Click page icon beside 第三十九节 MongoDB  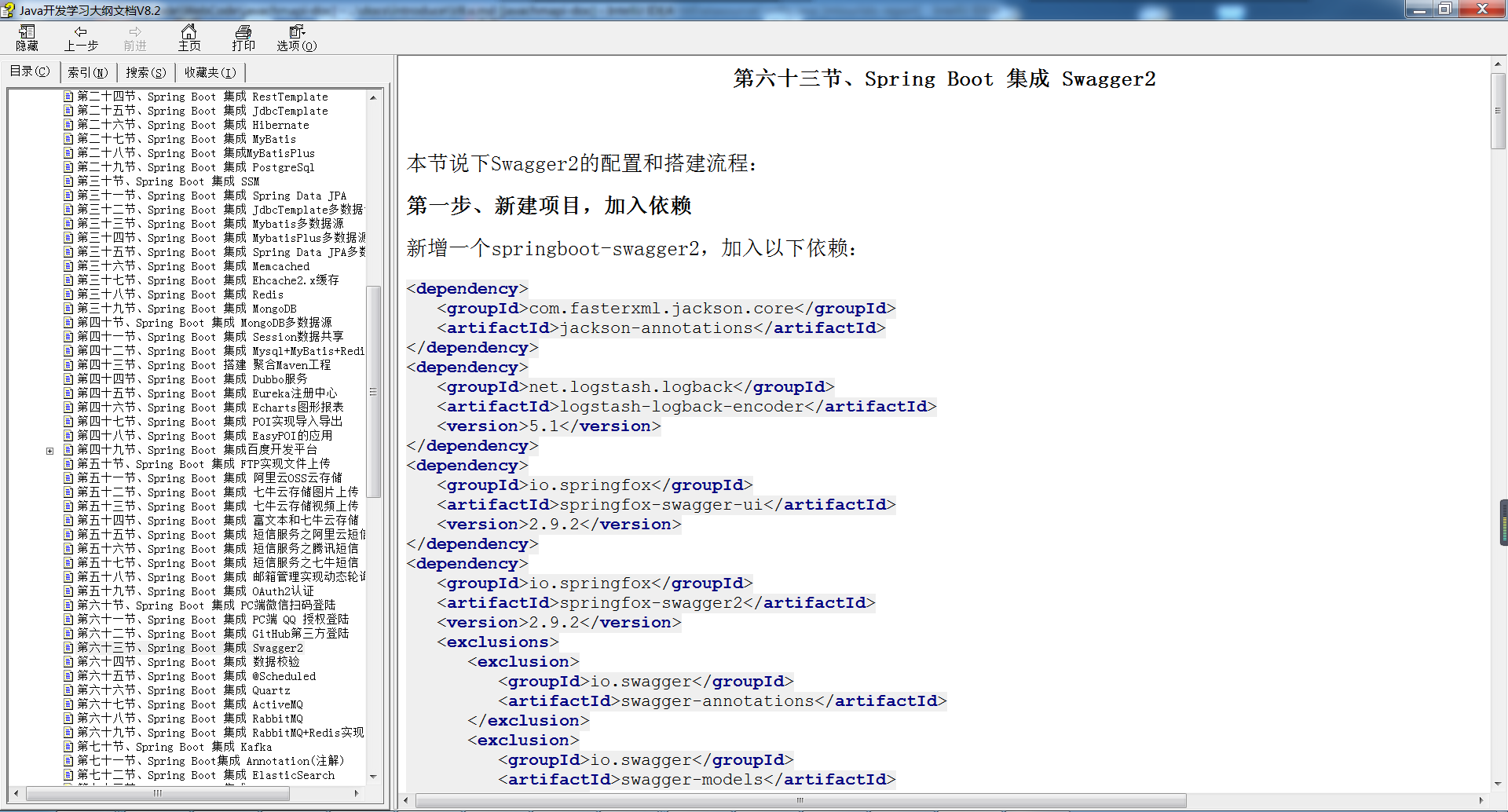69,309
